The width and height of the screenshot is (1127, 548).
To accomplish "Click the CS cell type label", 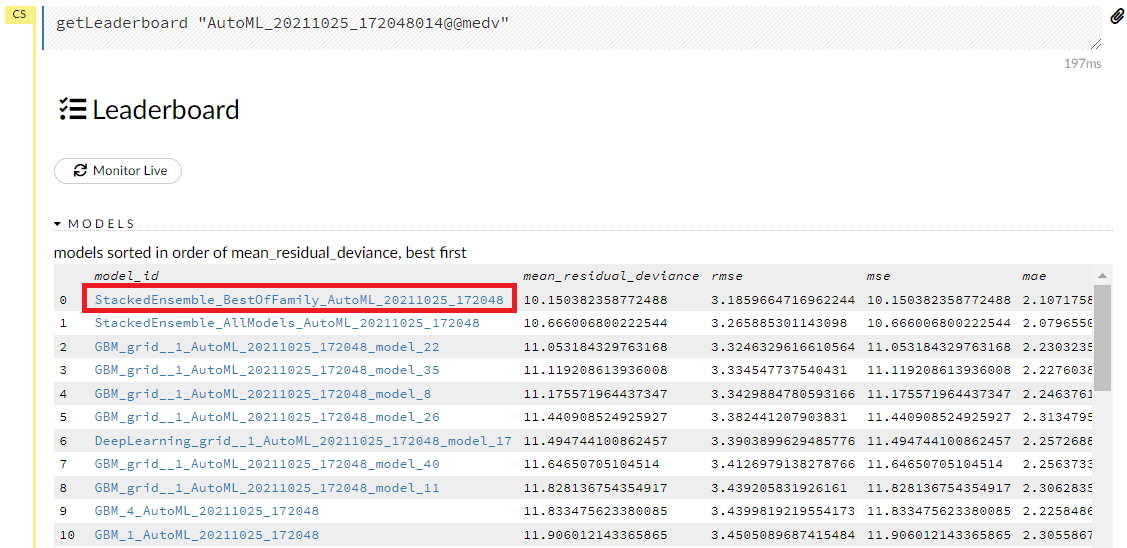I will tap(19, 14).
